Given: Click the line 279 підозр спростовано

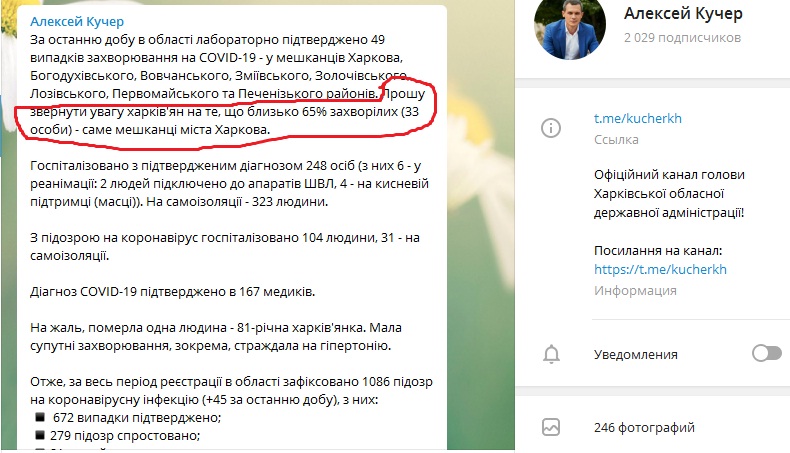Looking at the screenshot, I should pyautogui.click(x=124, y=435).
